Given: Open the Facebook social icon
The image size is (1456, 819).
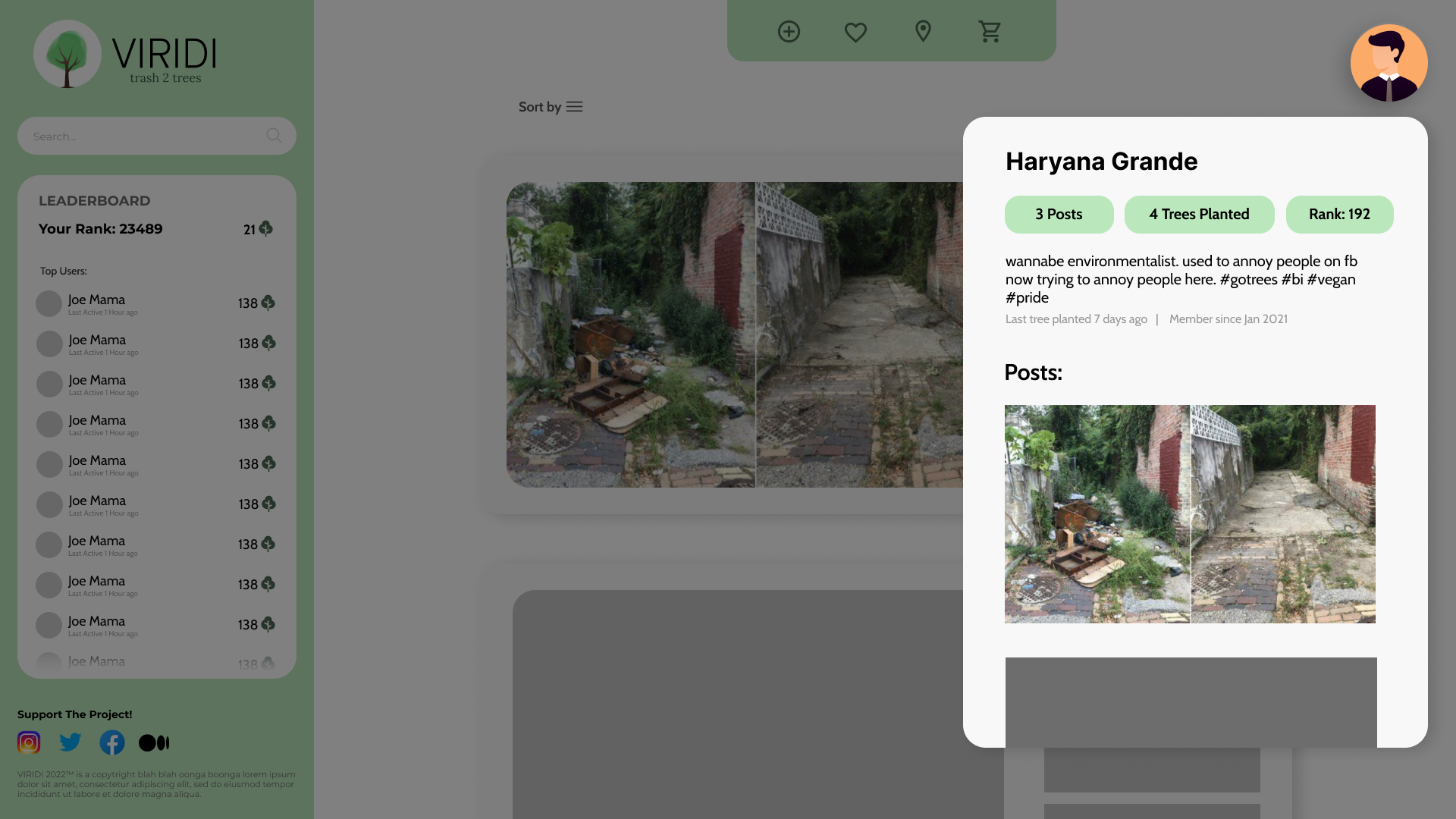Looking at the screenshot, I should tap(112, 742).
